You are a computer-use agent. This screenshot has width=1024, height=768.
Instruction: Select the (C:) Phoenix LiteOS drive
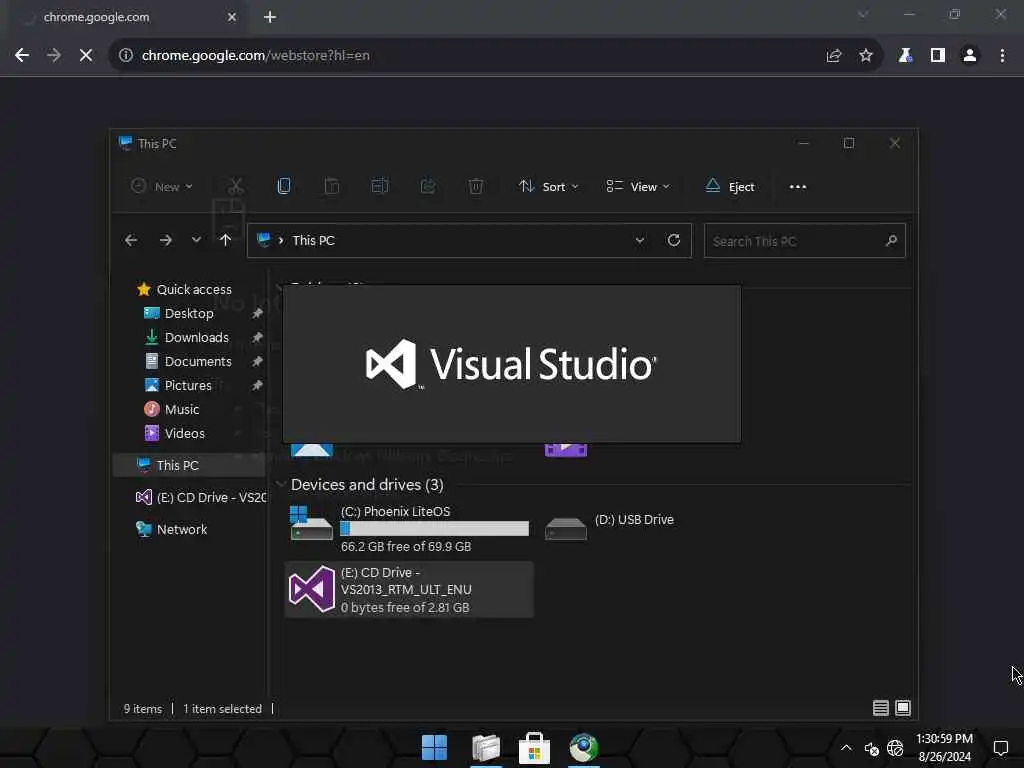tap(409, 528)
